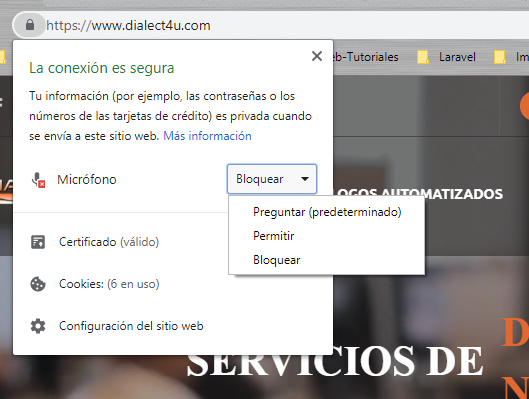Open the Laravel bookmark folder icon
The height and width of the screenshot is (399, 529).
422,57
